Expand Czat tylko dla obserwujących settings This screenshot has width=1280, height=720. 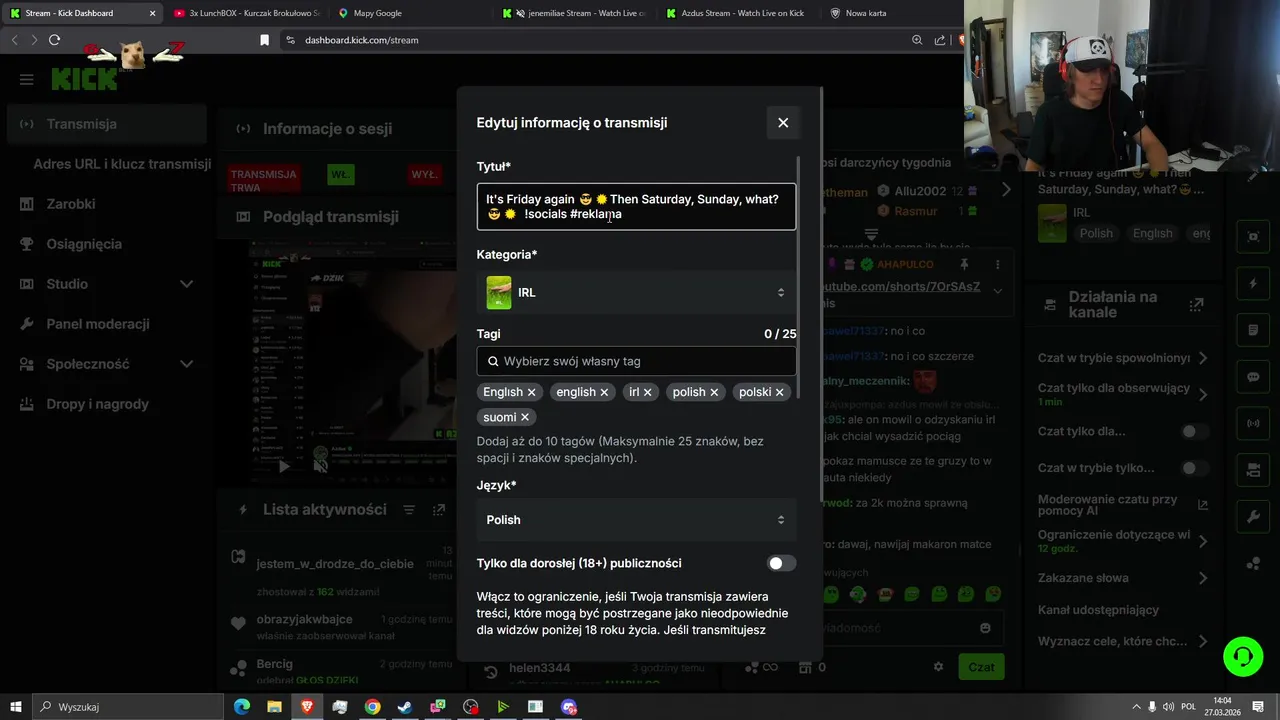[1203, 394]
